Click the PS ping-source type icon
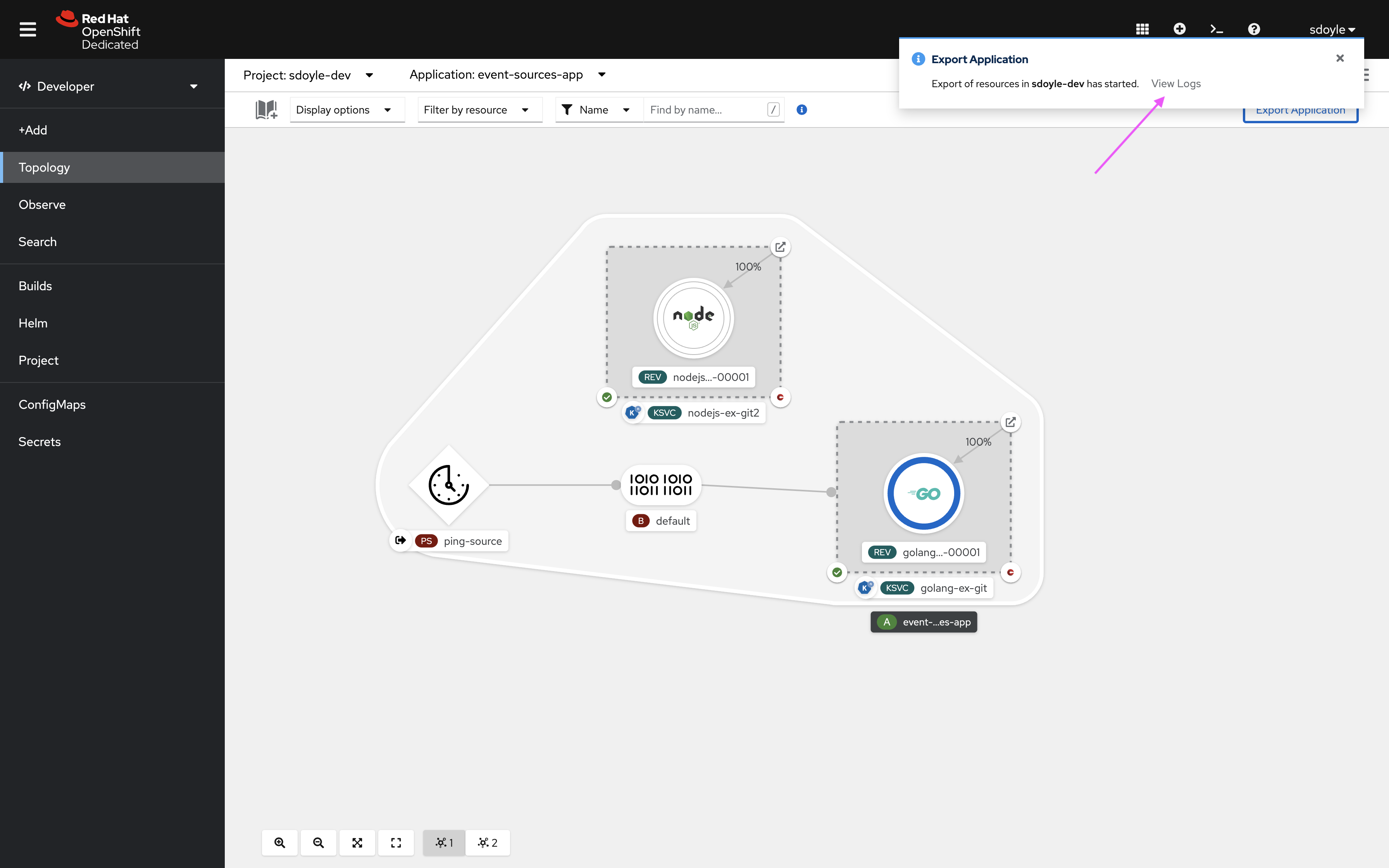This screenshot has width=1389, height=868. (x=426, y=540)
